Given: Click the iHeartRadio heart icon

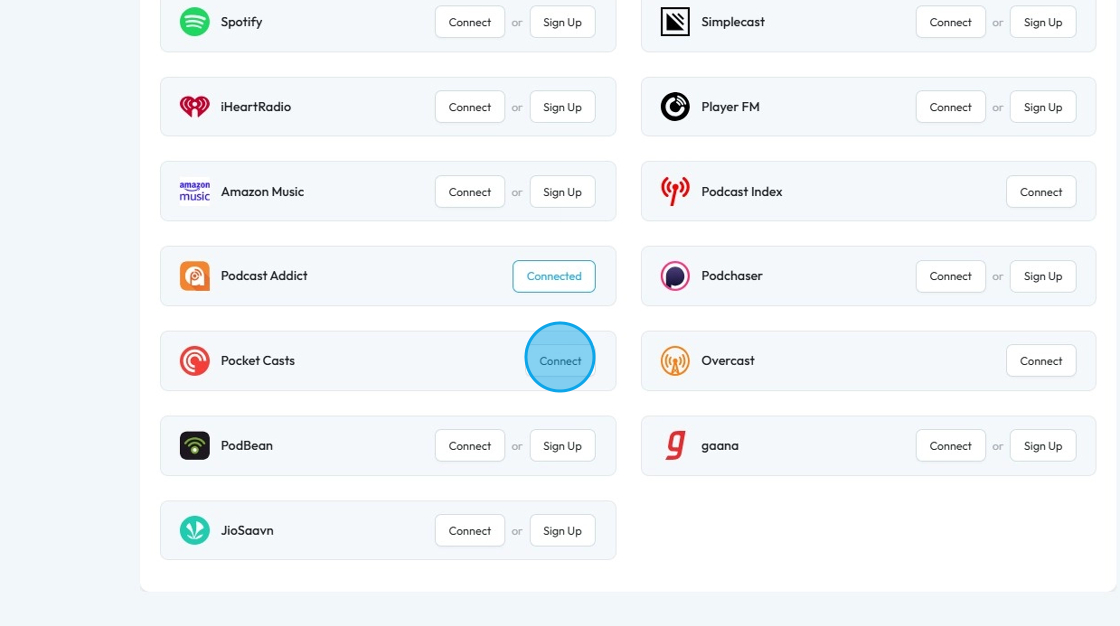Looking at the screenshot, I should pos(195,107).
